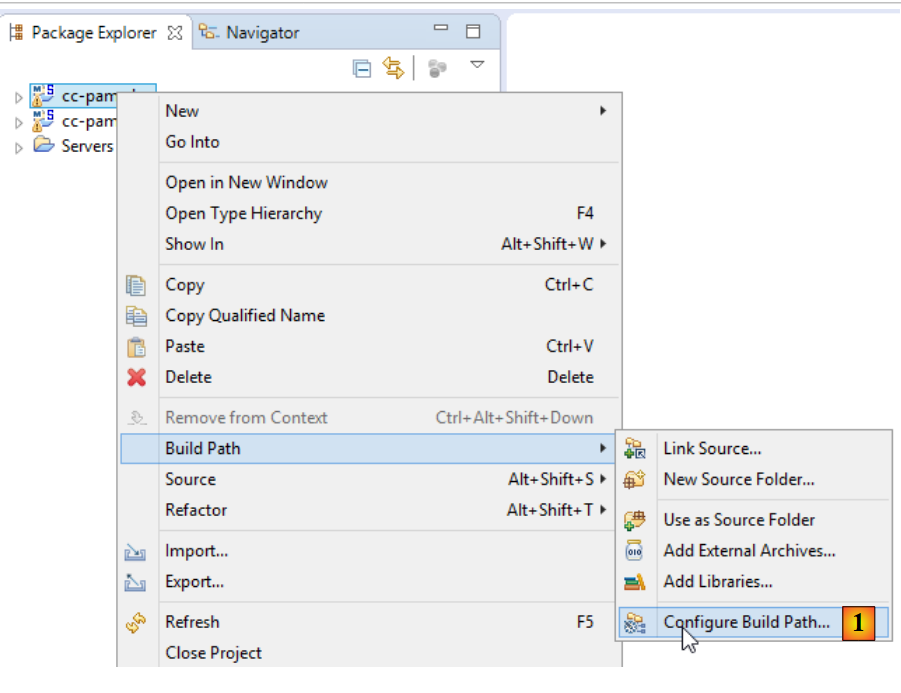Select Open Type Hierarchy menu entry
Viewport: 901px width, 693px height.
pos(243,214)
